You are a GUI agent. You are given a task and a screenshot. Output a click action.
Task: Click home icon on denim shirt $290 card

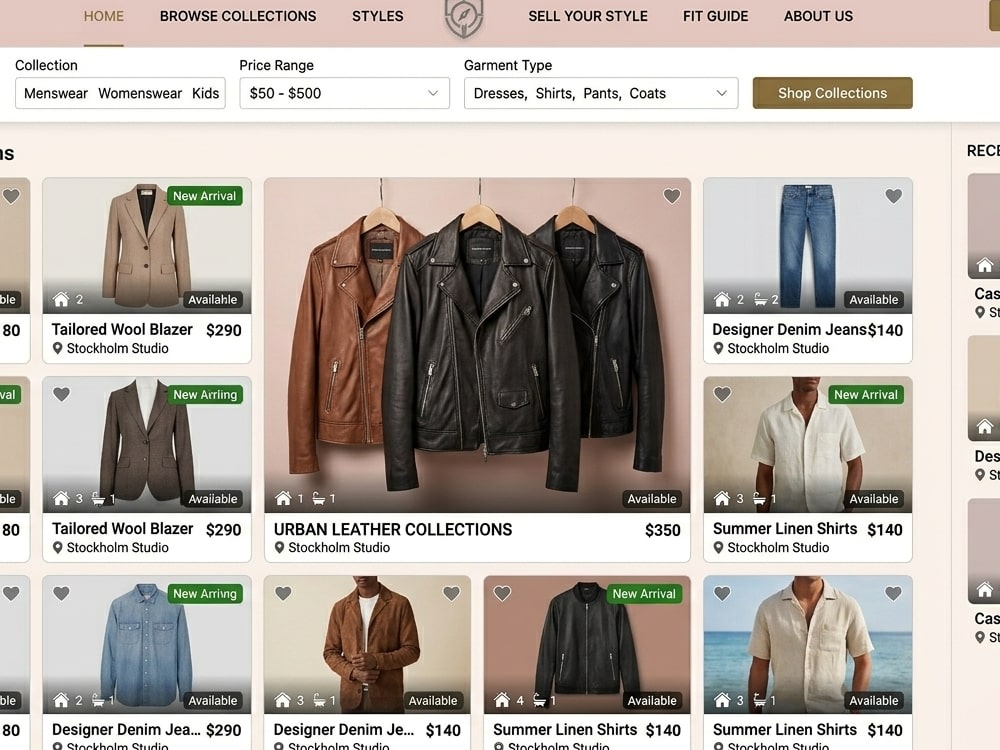[x=61, y=700]
